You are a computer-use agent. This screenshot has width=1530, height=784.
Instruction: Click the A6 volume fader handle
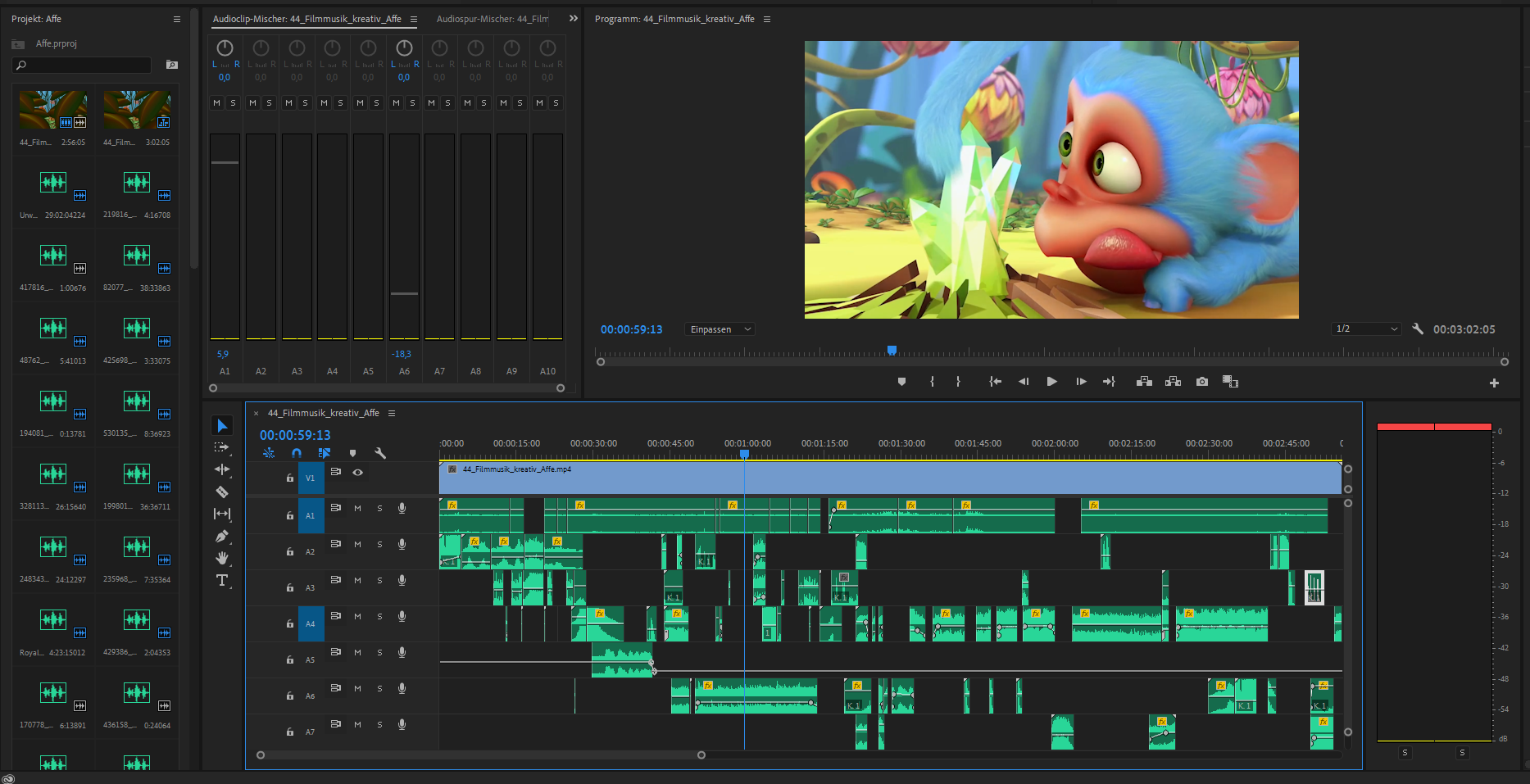pos(404,293)
